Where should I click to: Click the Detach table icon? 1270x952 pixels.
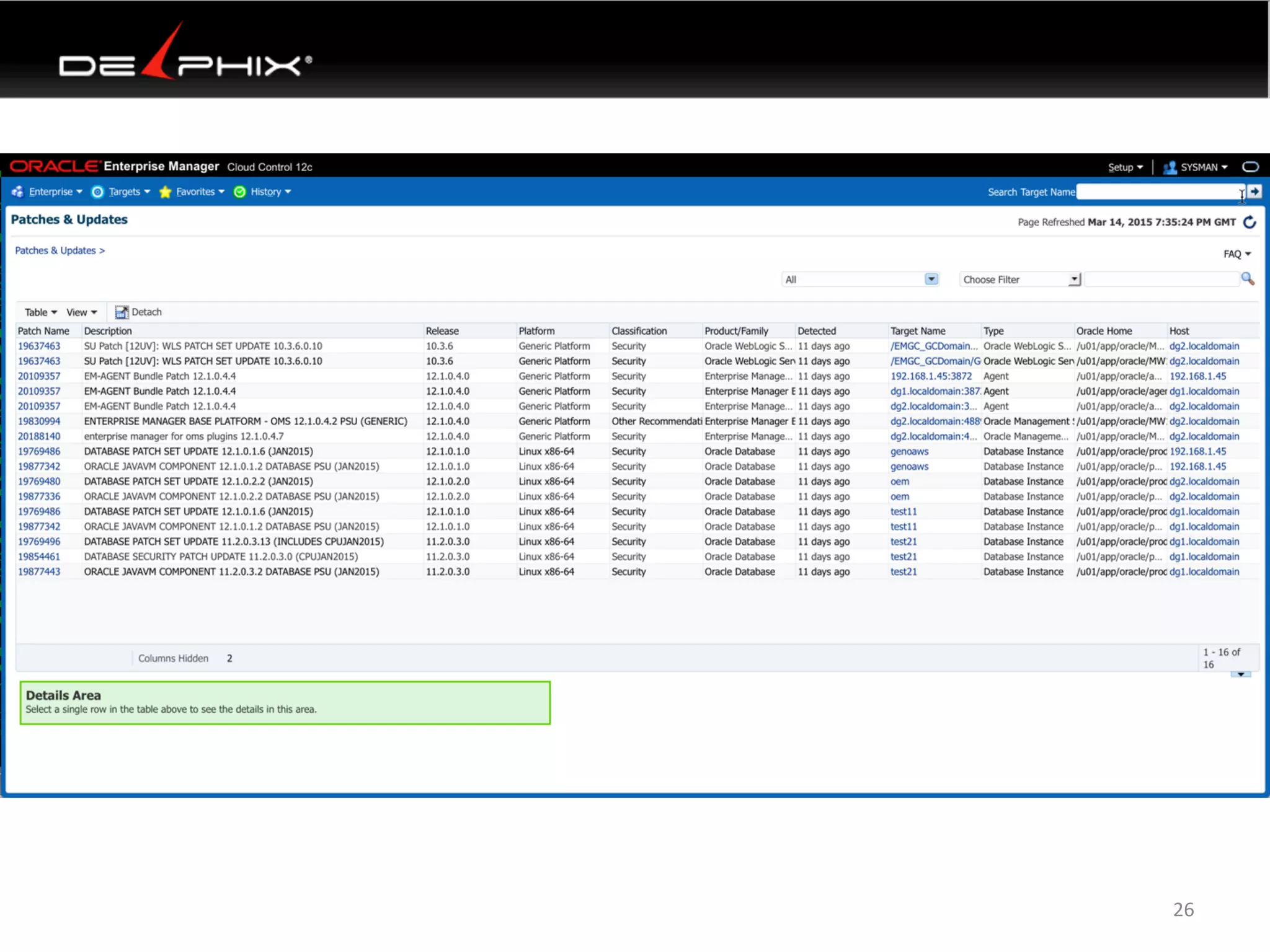[x=122, y=312]
